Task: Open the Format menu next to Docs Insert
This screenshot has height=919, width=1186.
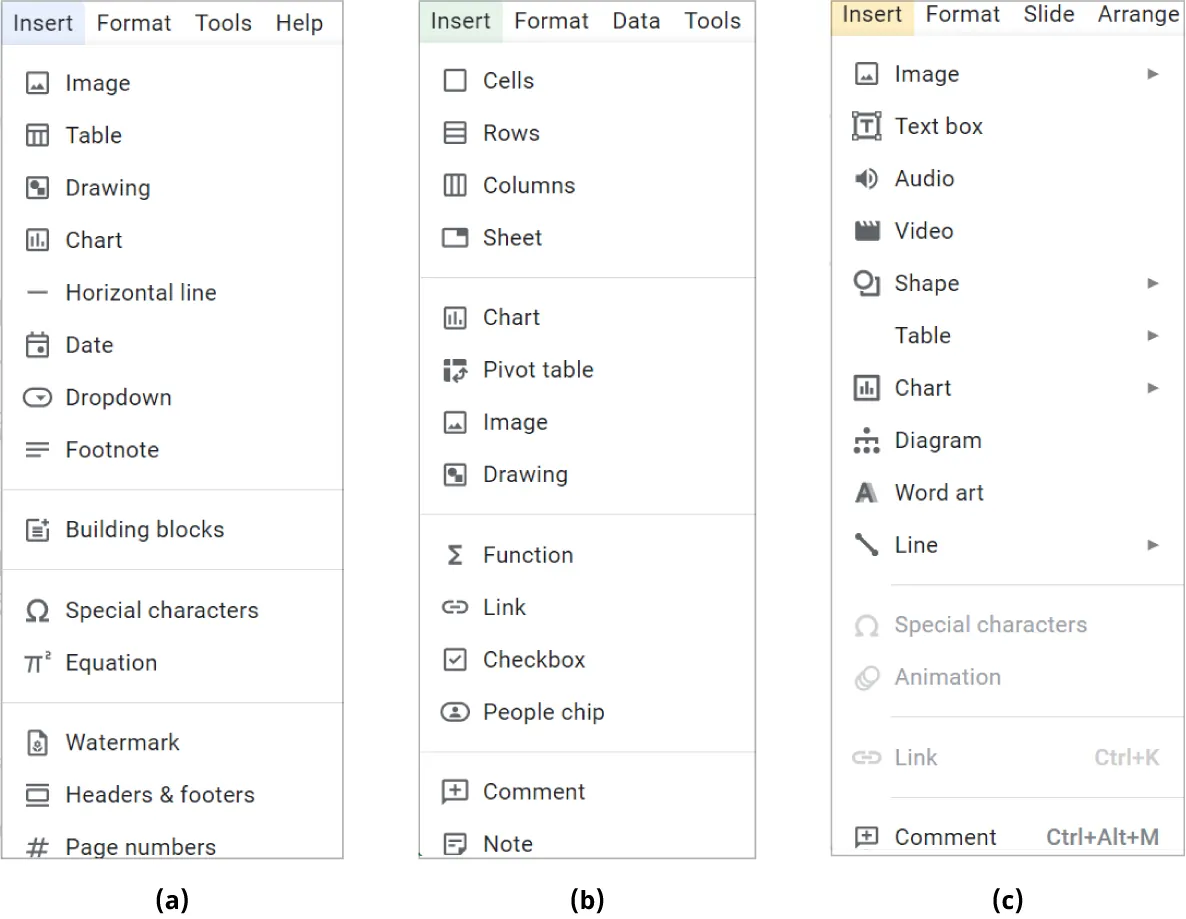Action: click(x=133, y=22)
